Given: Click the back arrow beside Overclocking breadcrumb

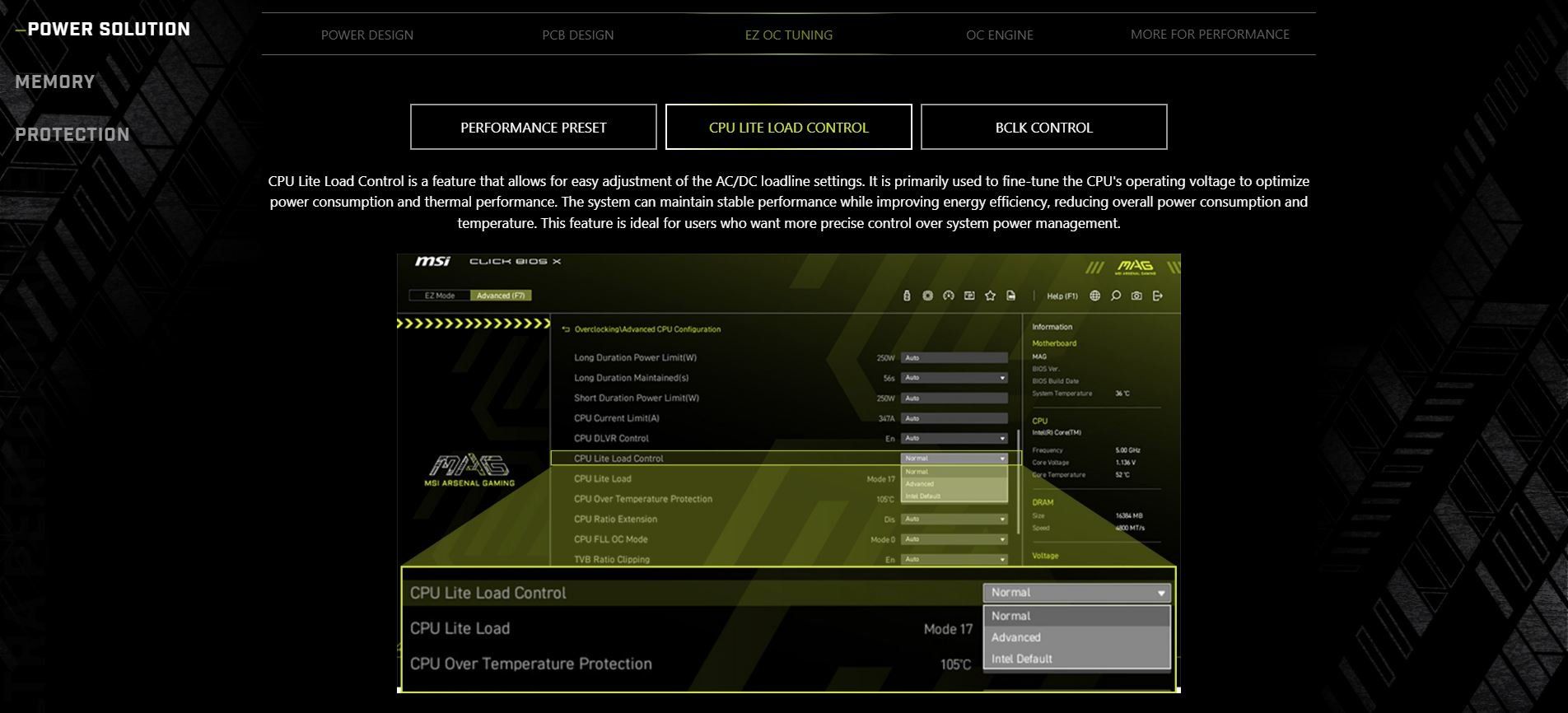Looking at the screenshot, I should [566, 329].
